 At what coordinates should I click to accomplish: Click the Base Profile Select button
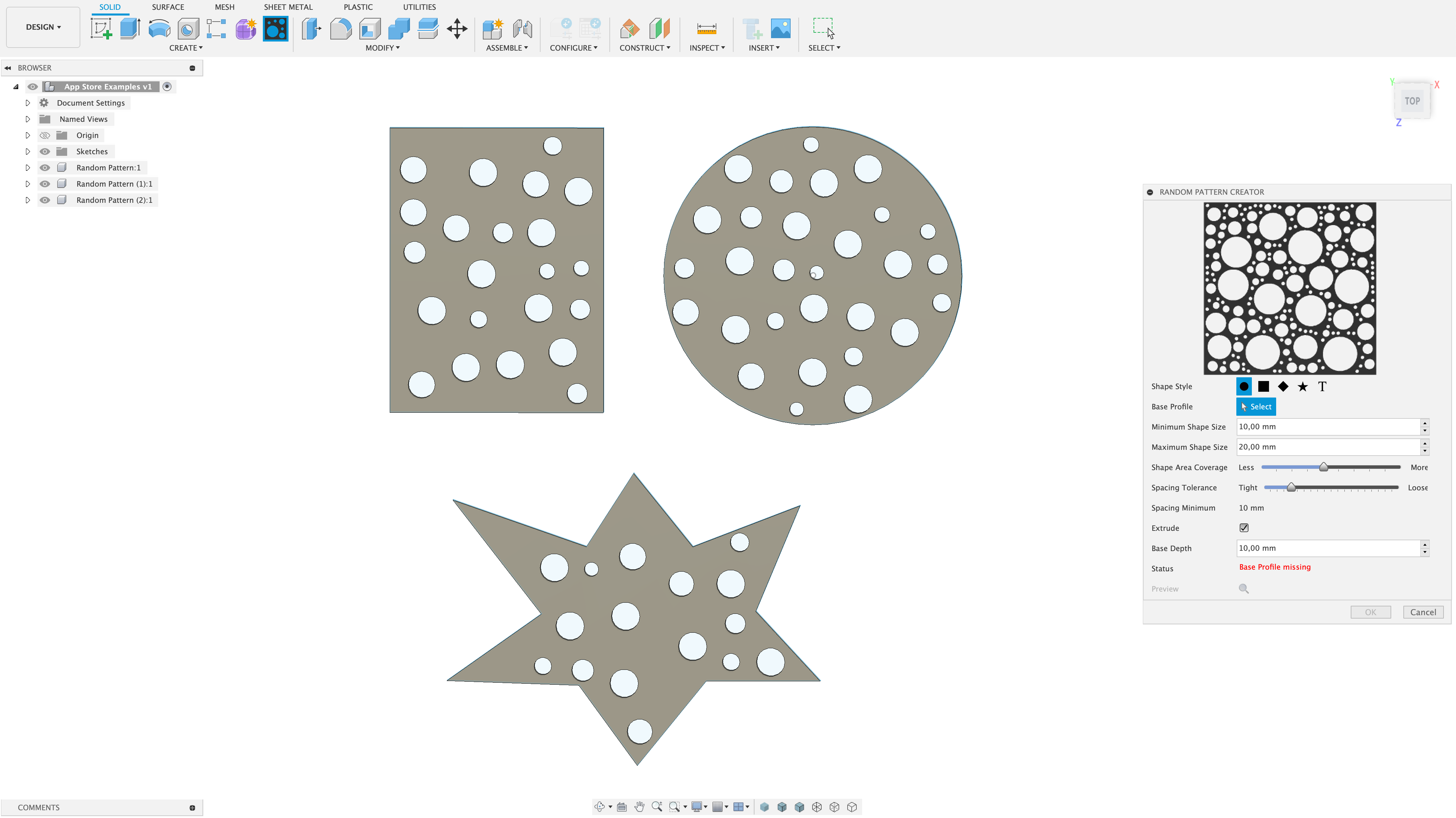pyautogui.click(x=1256, y=407)
